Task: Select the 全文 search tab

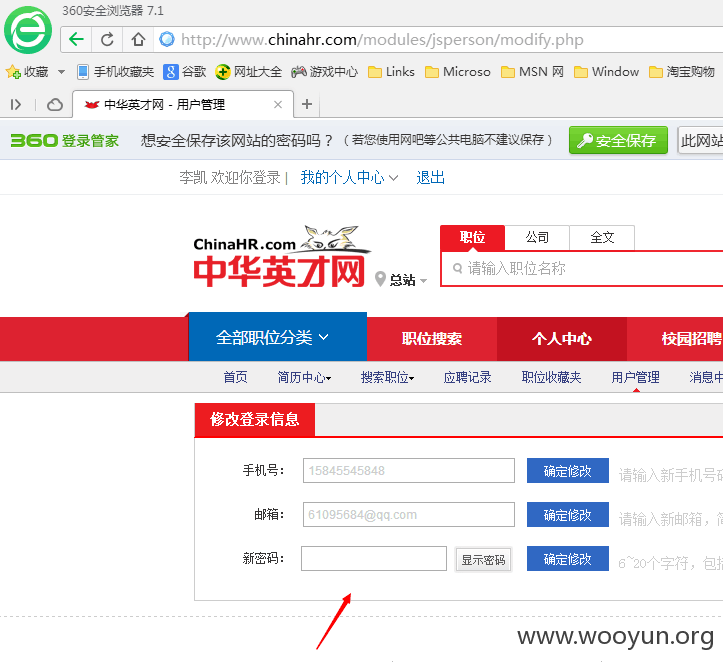Action: (602, 238)
